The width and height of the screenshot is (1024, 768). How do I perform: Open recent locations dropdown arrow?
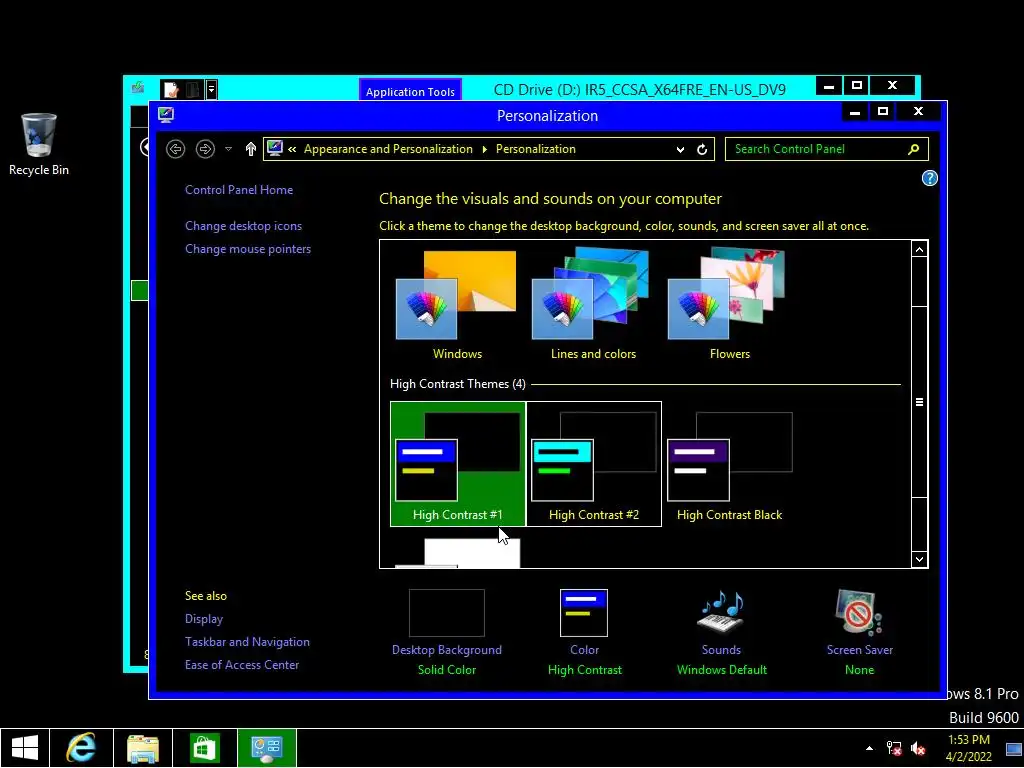[229, 149]
